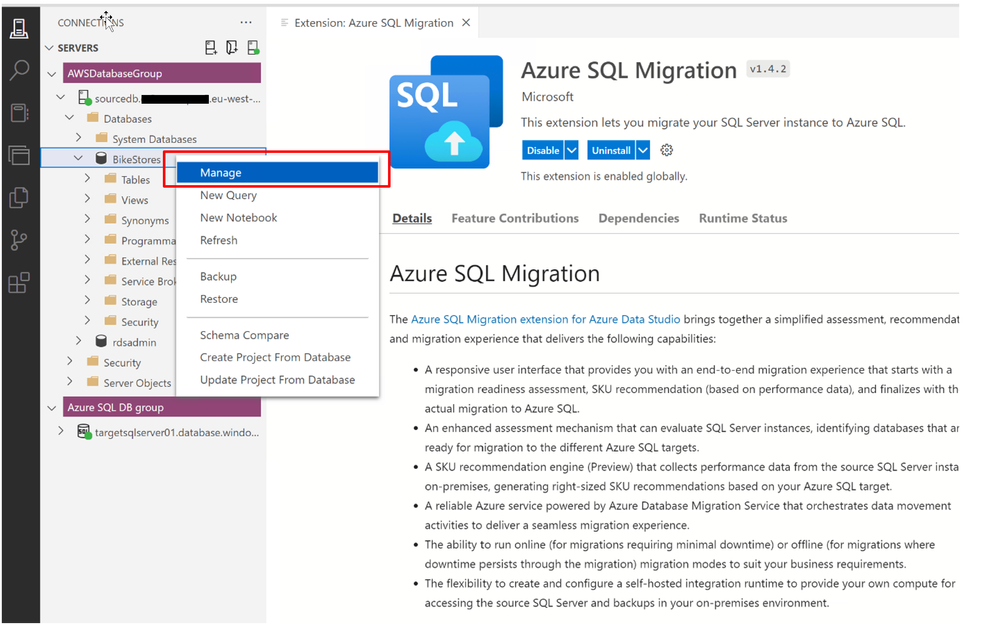Viewport: 999px width, 624px height.
Task: Open the extension settings gear icon
Action: tap(666, 150)
